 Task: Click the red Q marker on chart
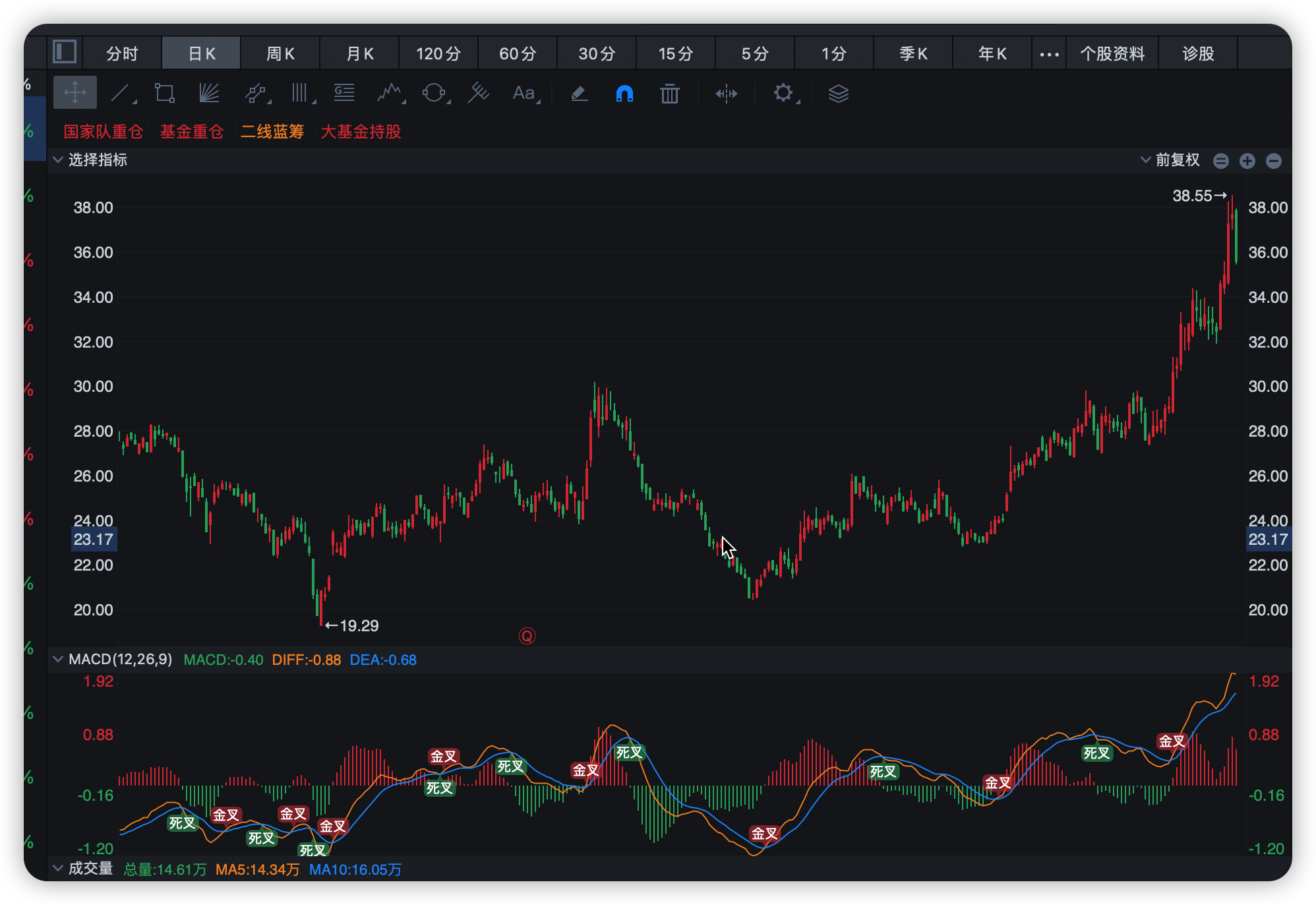pos(527,636)
